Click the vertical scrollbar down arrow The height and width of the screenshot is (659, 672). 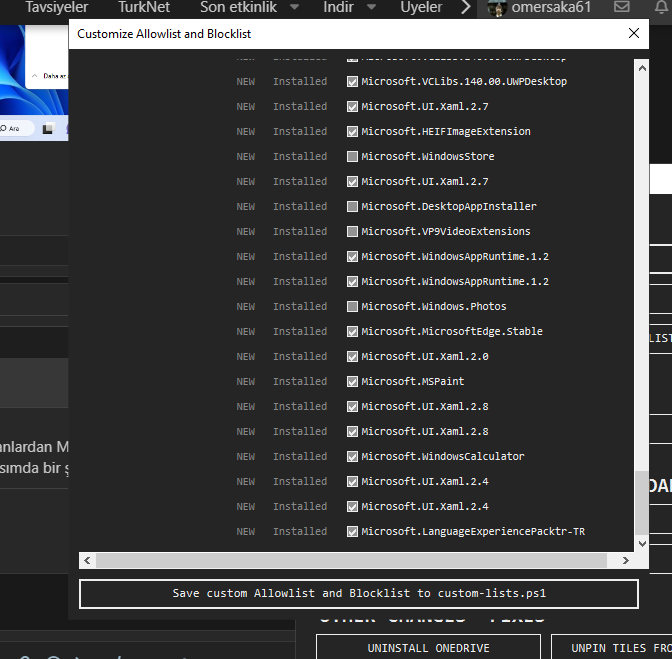642,544
